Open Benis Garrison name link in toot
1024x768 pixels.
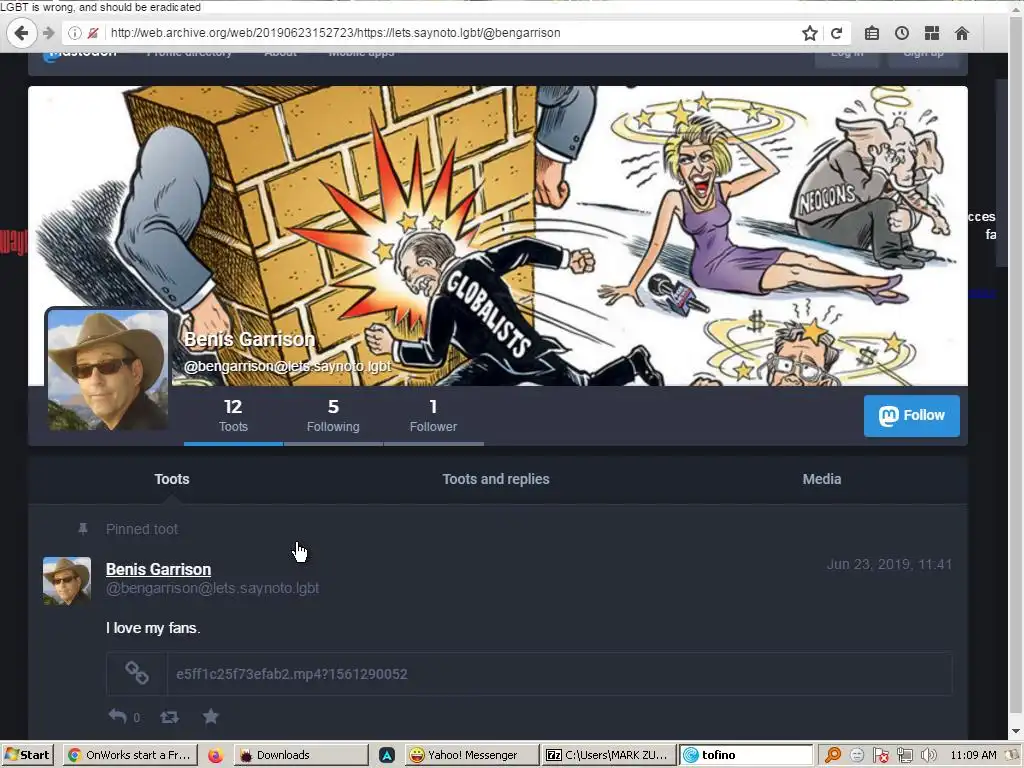tap(158, 569)
